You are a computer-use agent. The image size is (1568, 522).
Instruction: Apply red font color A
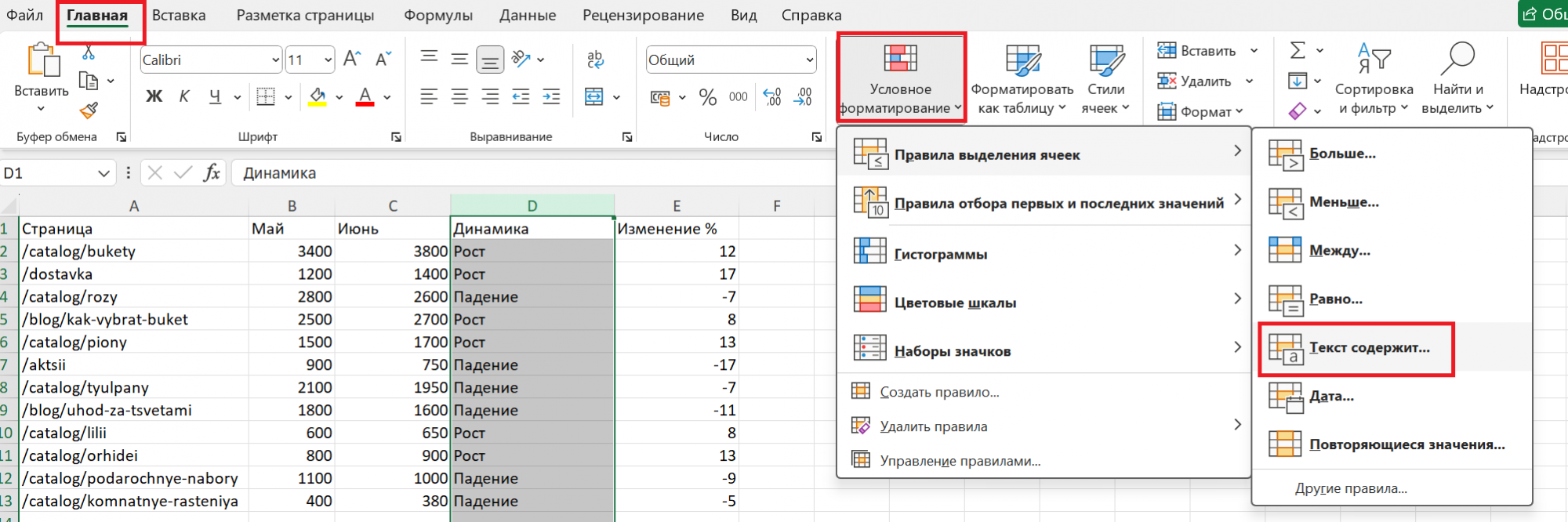tap(365, 97)
